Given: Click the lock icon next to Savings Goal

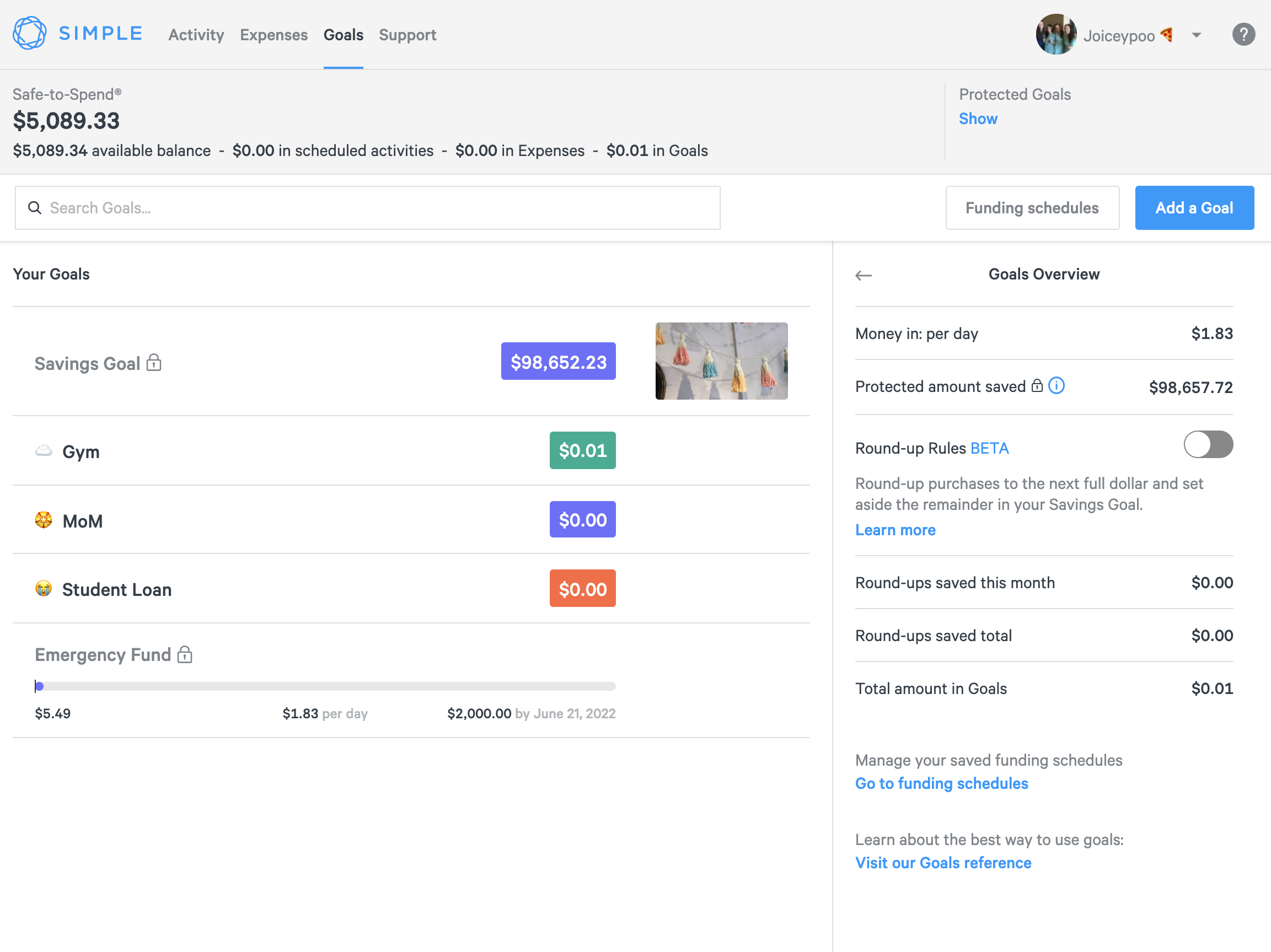Looking at the screenshot, I should (x=154, y=363).
